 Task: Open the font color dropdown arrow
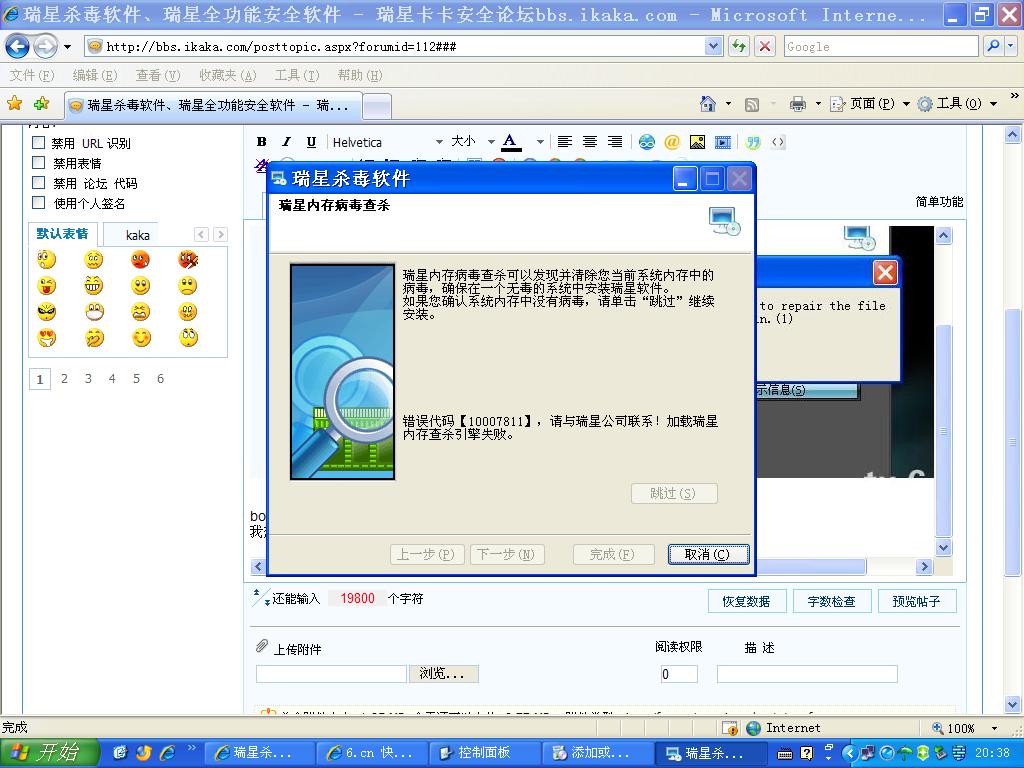pos(540,142)
